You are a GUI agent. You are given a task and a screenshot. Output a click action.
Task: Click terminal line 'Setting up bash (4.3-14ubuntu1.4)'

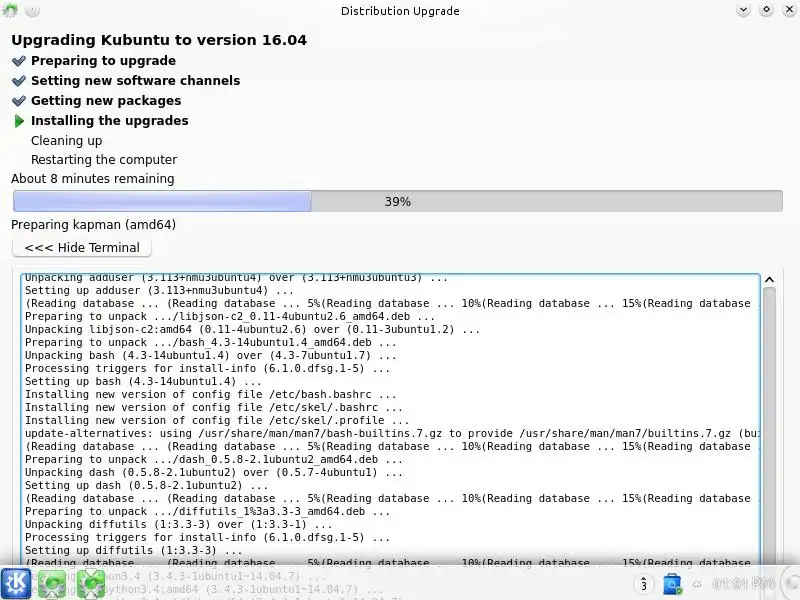point(143,381)
